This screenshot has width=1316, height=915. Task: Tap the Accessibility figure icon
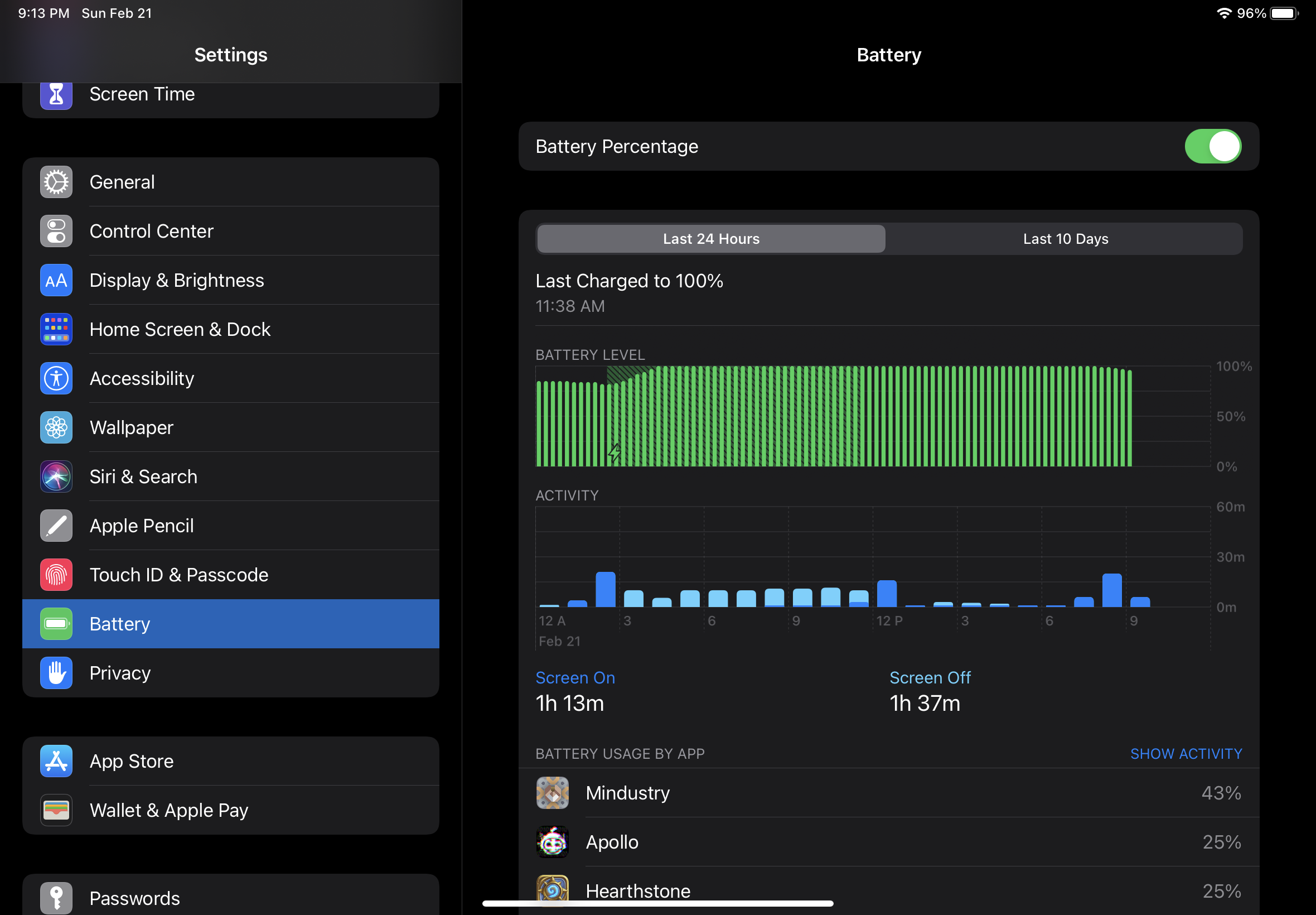56,378
